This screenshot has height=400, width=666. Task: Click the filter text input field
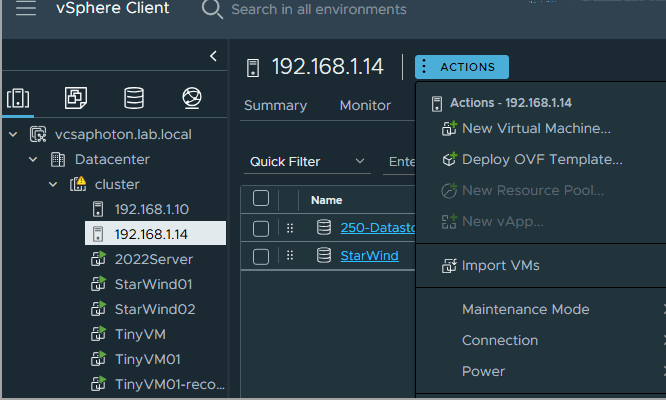pos(399,162)
